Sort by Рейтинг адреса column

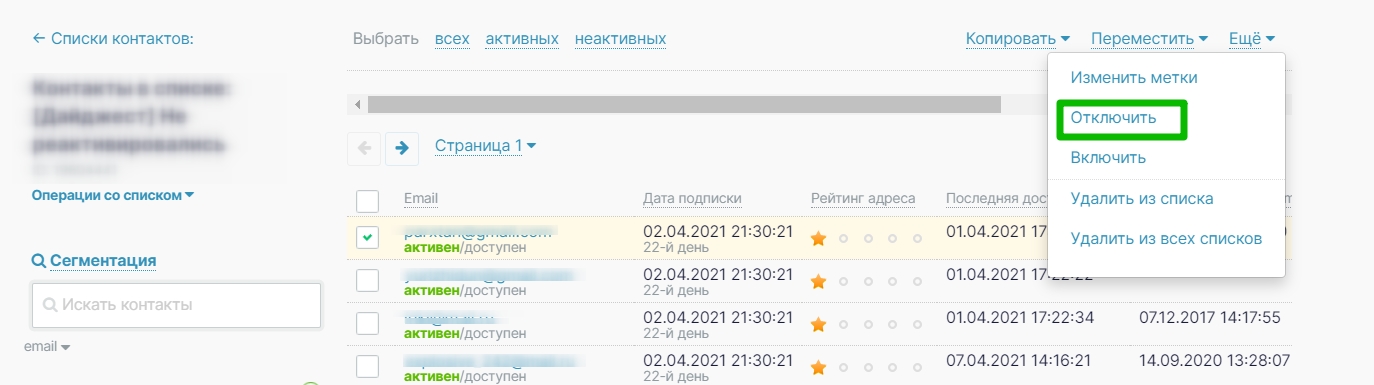click(863, 198)
